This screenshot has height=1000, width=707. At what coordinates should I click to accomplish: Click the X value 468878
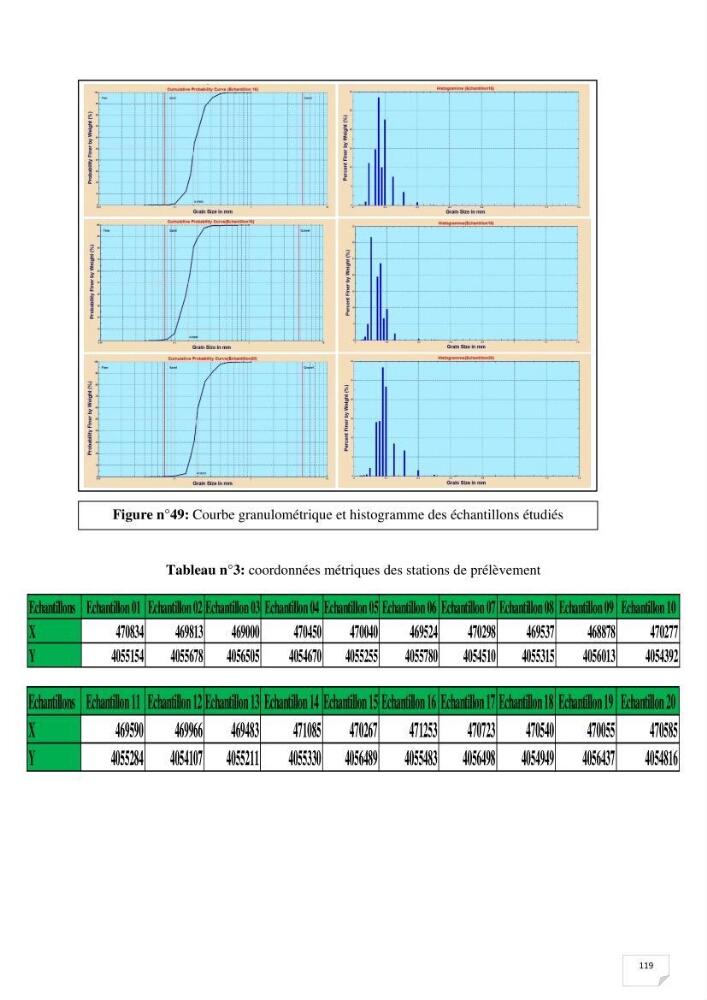coord(601,632)
